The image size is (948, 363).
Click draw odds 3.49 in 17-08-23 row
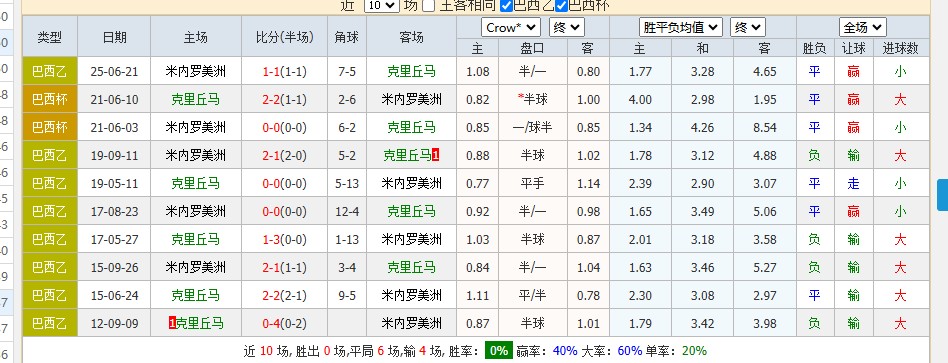pyautogui.click(x=703, y=211)
